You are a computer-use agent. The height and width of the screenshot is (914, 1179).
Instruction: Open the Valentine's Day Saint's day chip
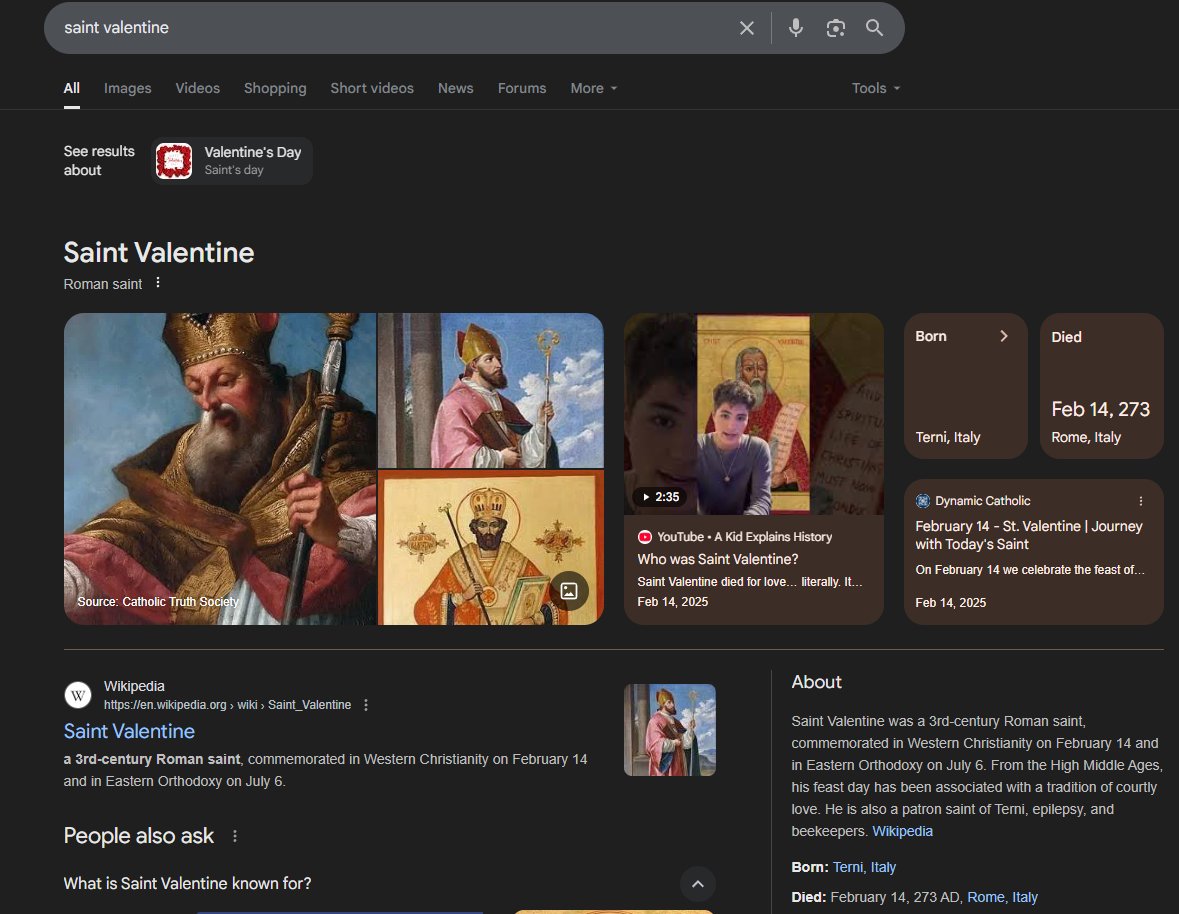coord(232,161)
